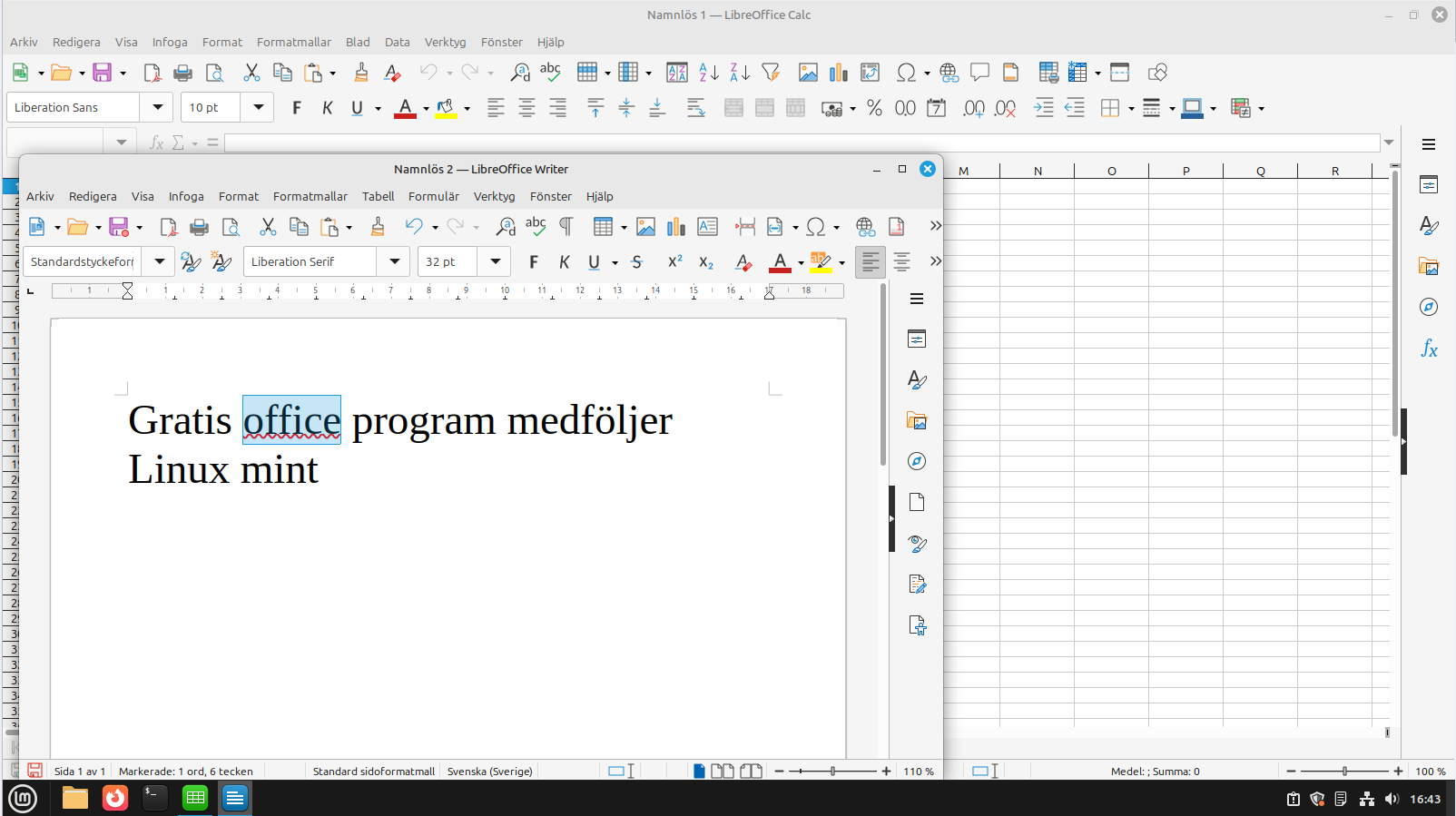This screenshot has height=816, width=1456.
Task: Select Calc column header P
Action: 1185,171
